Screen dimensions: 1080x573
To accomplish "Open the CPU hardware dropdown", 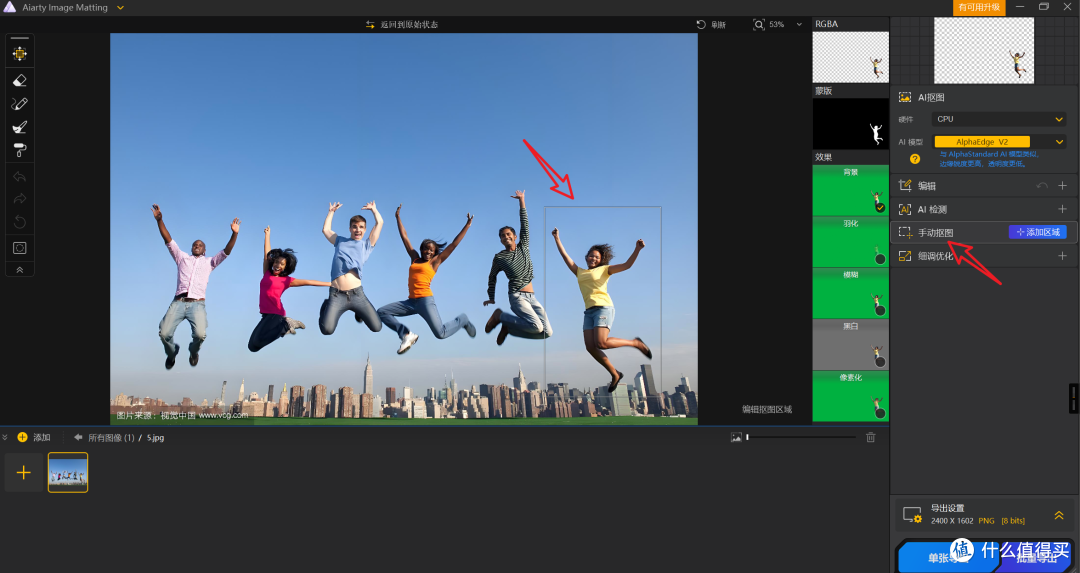I will [999, 119].
